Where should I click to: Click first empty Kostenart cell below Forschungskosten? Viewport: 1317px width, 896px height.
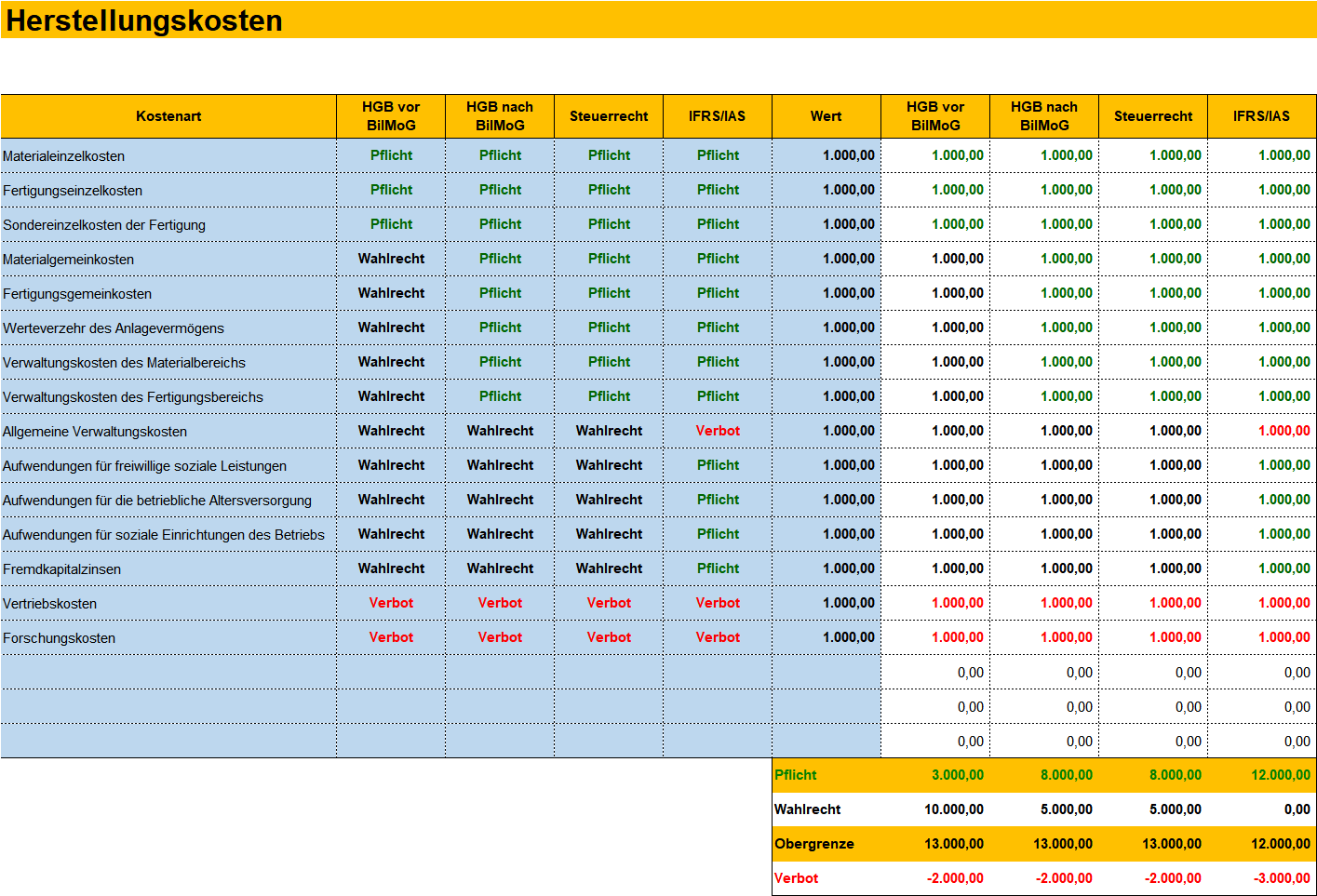point(168,672)
